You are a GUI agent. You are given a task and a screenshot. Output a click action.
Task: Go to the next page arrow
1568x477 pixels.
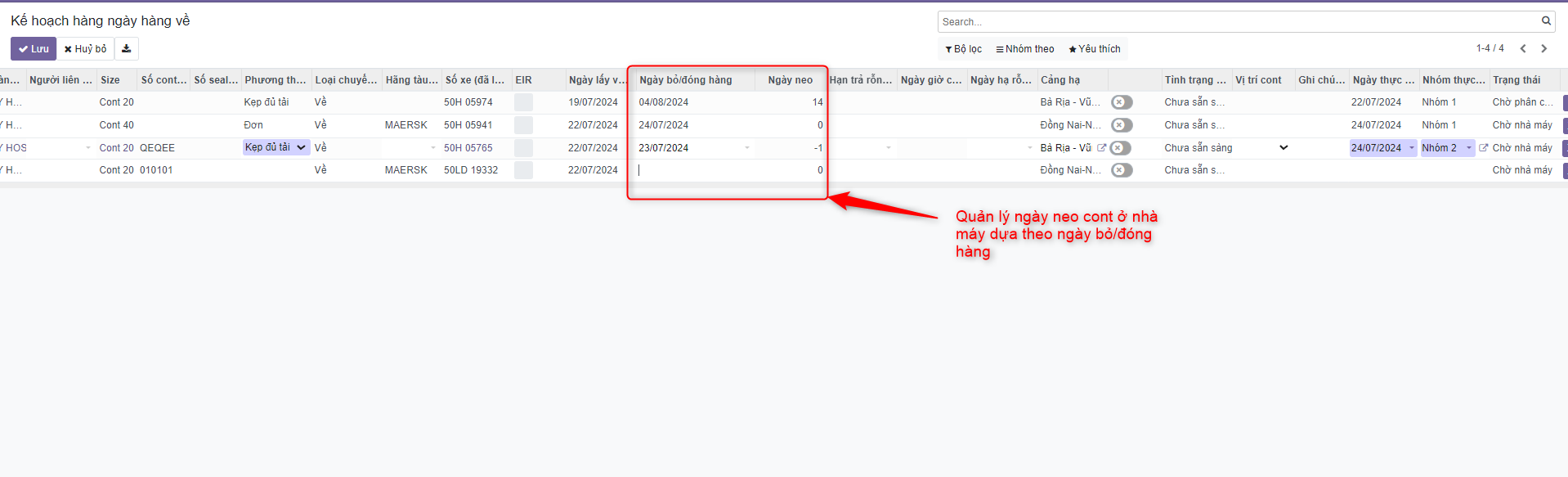1544,49
